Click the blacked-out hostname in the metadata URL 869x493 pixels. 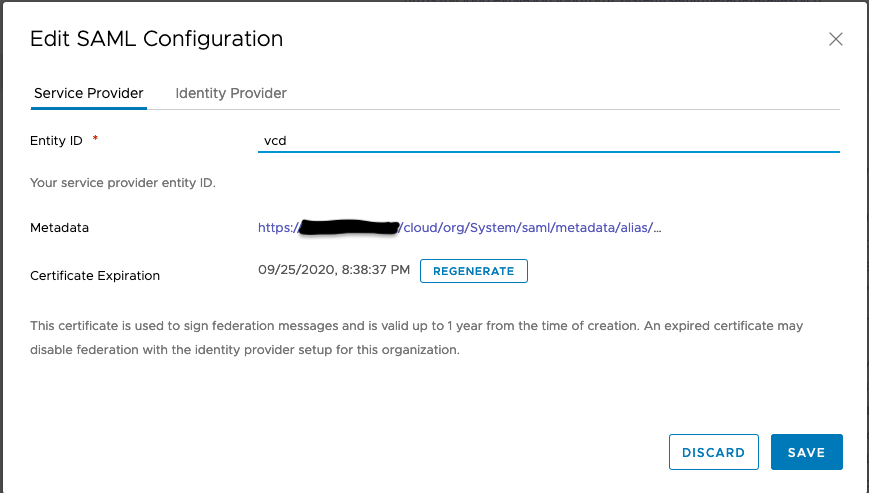pos(348,228)
